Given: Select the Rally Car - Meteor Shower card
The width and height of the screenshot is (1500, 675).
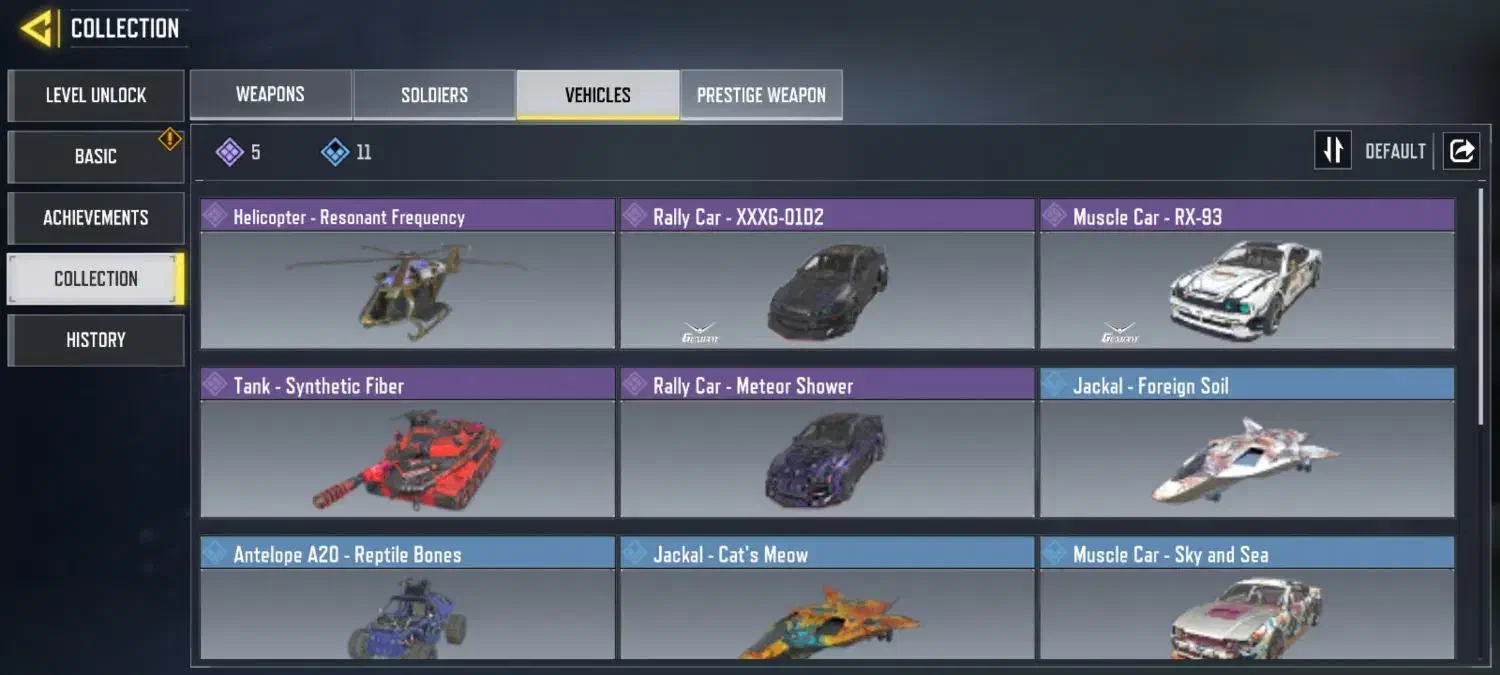Looking at the screenshot, I should click(827, 443).
